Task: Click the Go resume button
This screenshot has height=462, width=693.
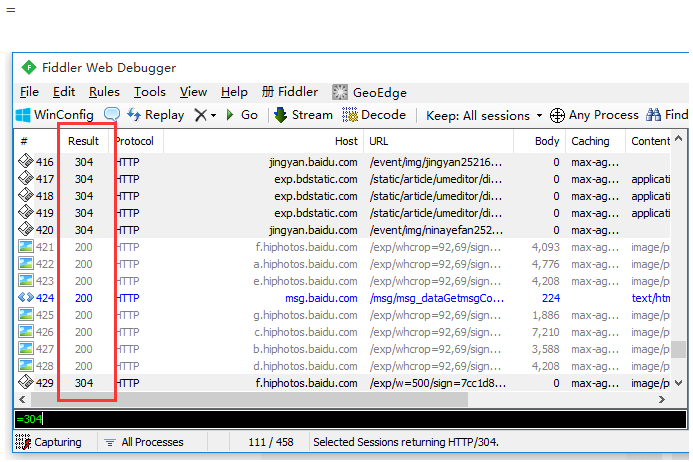Action: pyautogui.click(x=242, y=115)
